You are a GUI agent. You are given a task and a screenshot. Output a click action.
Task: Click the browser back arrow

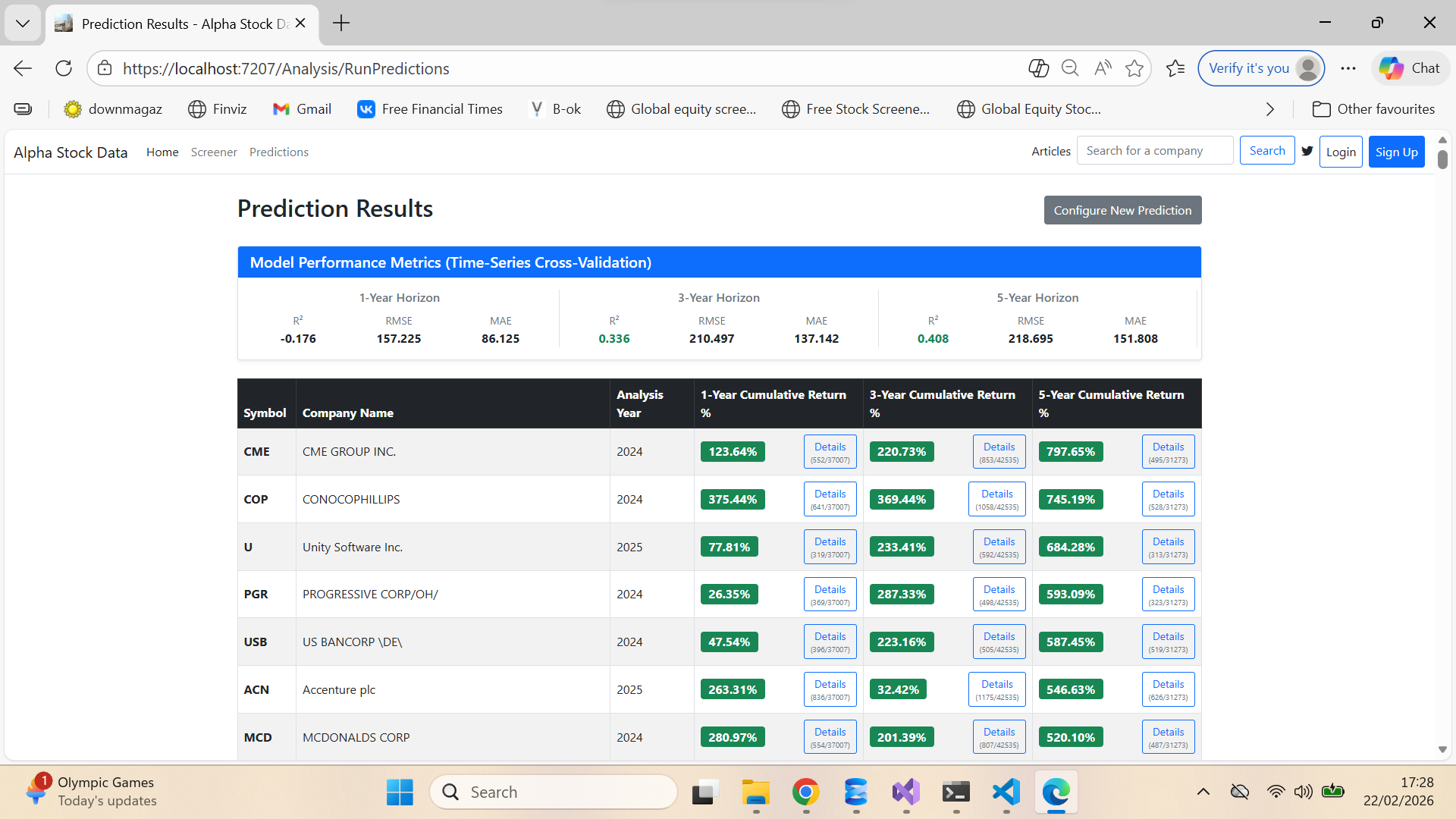tap(23, 68)
